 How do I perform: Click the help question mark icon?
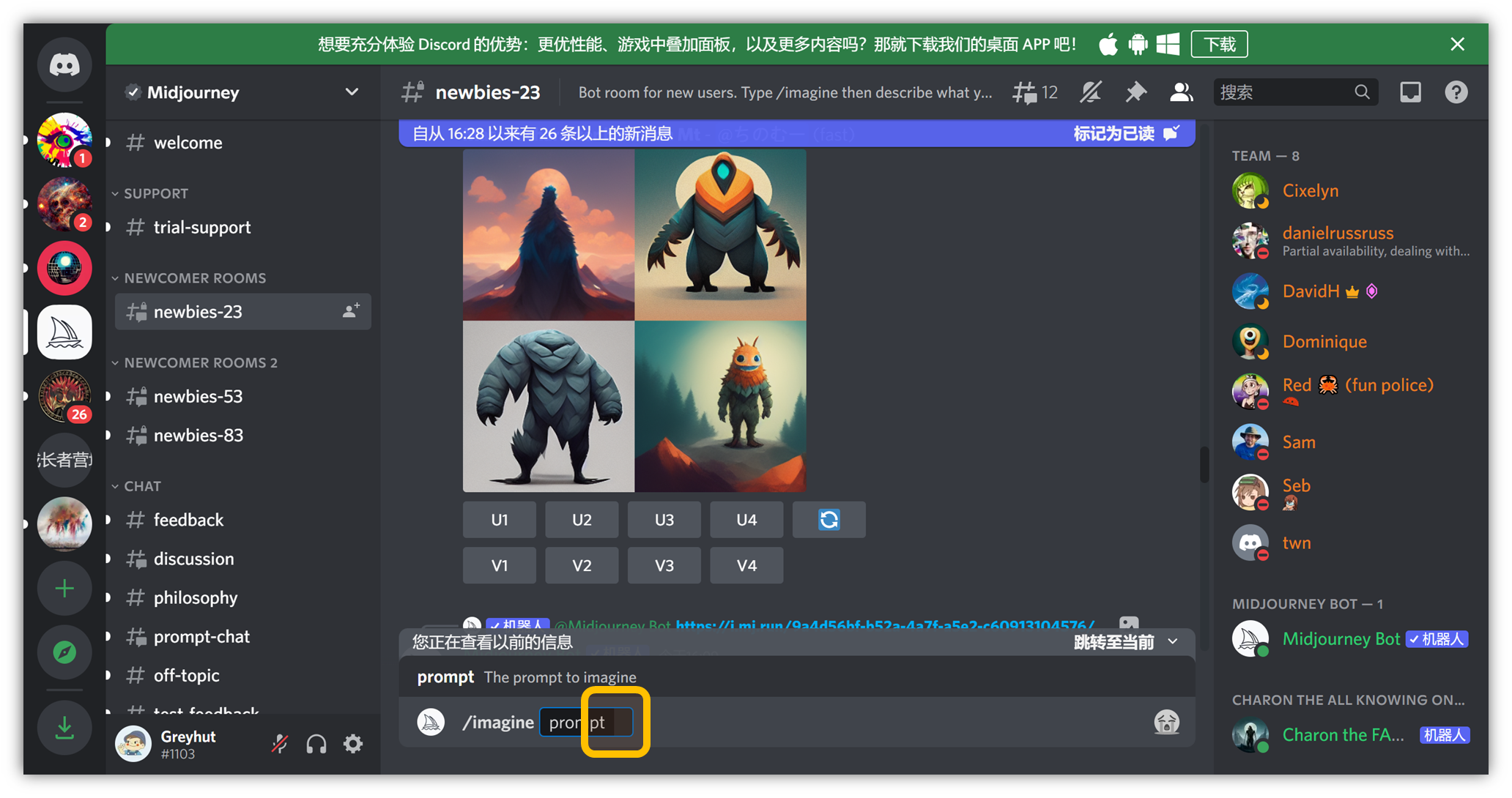pyautogui.click(x=1456, y=92)
